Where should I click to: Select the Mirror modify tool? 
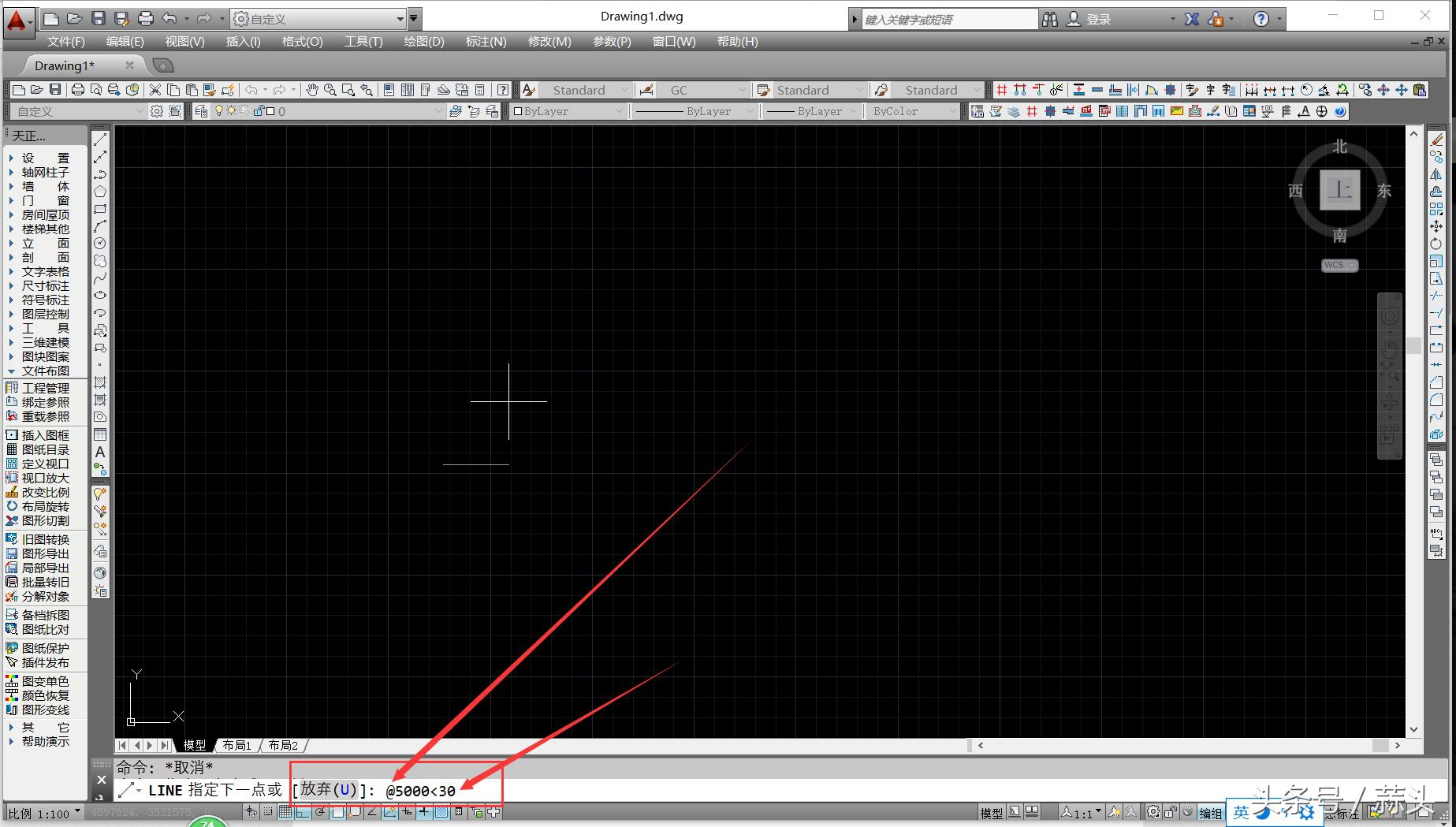point(1436,174)
